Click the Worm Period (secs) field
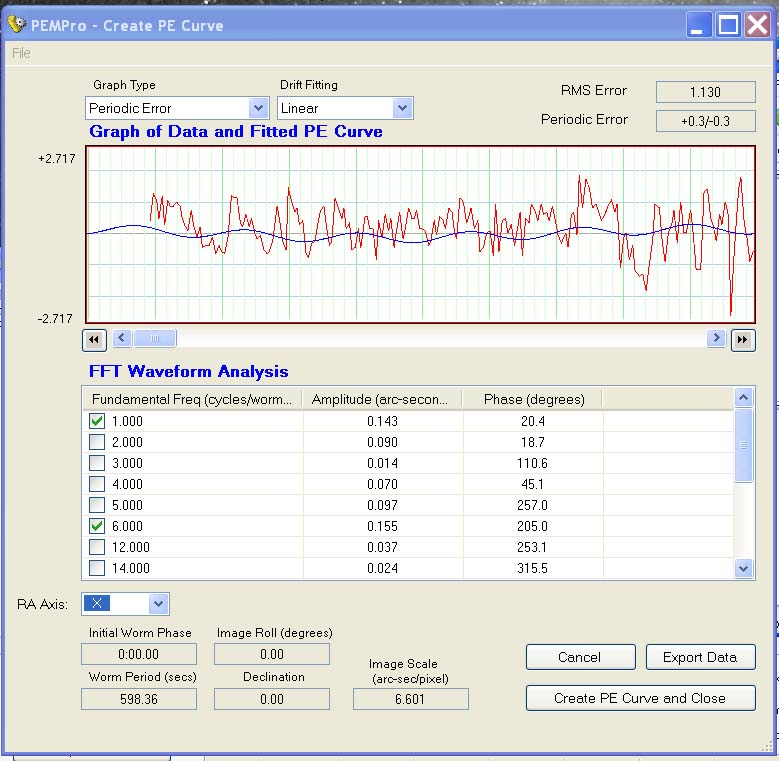This screenshot has width=779, height=761. (x=139, y=699)
